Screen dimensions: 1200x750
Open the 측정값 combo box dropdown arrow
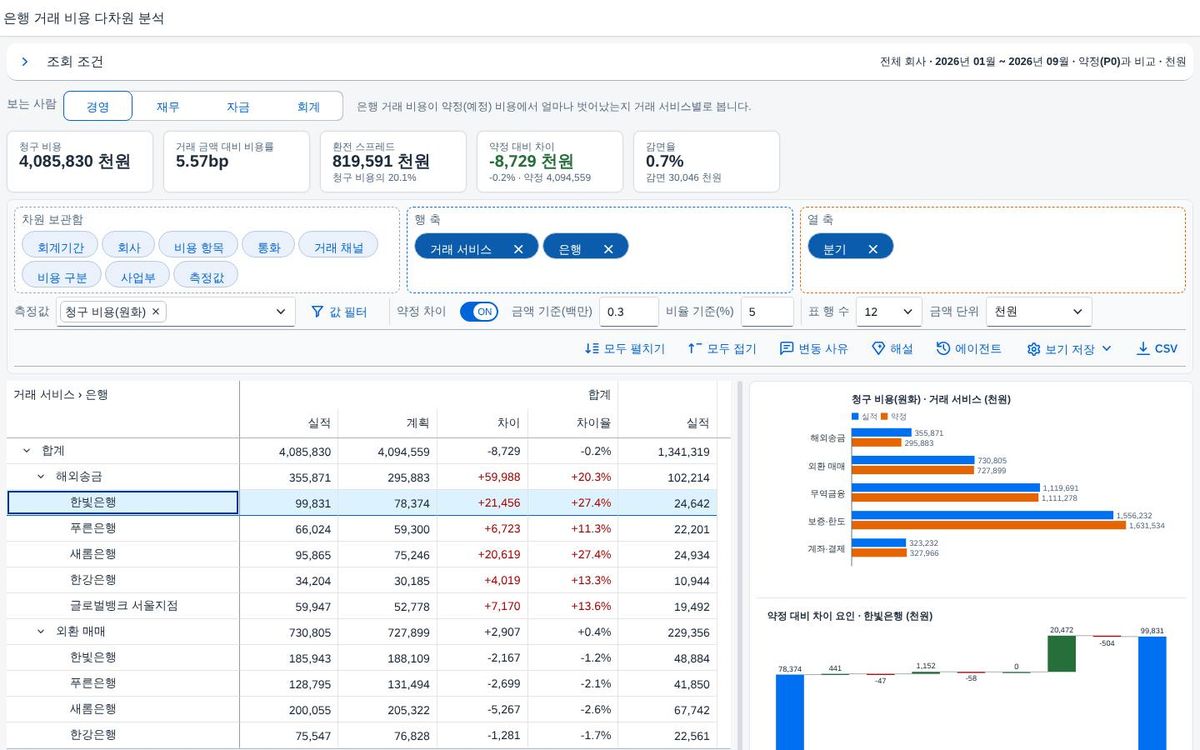click(280, 312)
